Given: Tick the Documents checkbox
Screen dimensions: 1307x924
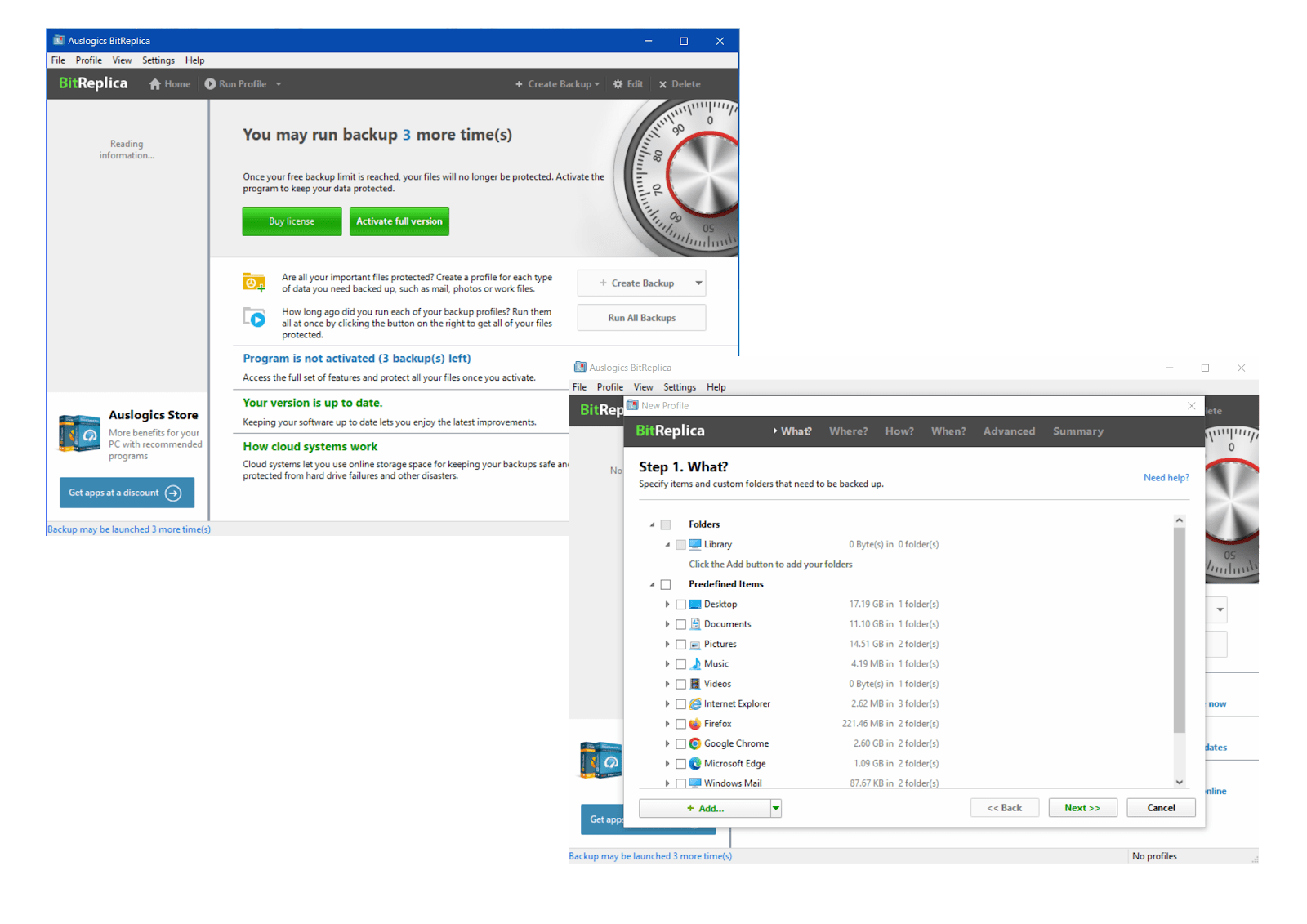Looking at the screenshot, I should pyautogui.click(x=680, y=624).
